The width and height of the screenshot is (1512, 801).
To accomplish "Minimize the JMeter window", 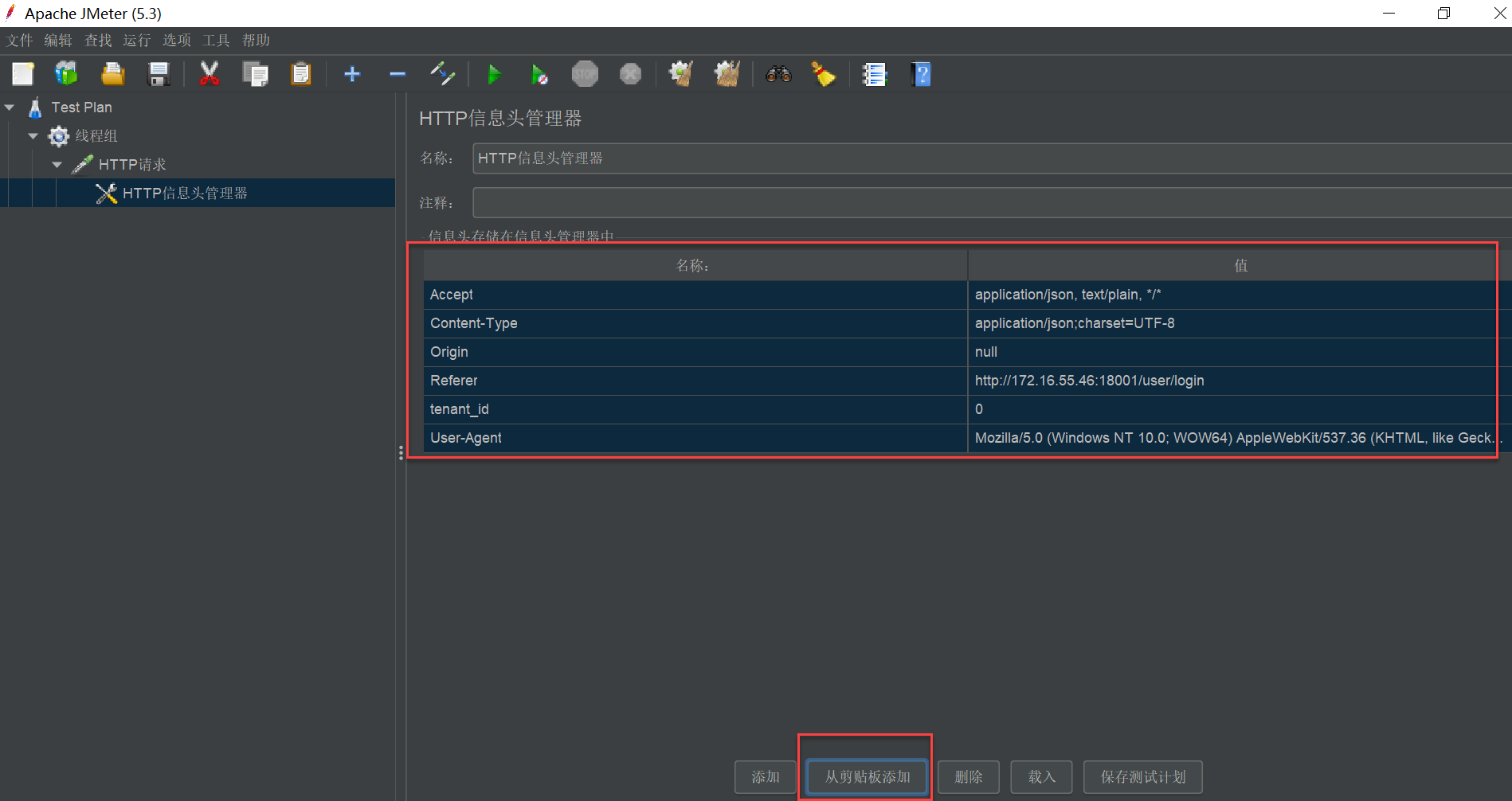I will [x=1389, y=14].
